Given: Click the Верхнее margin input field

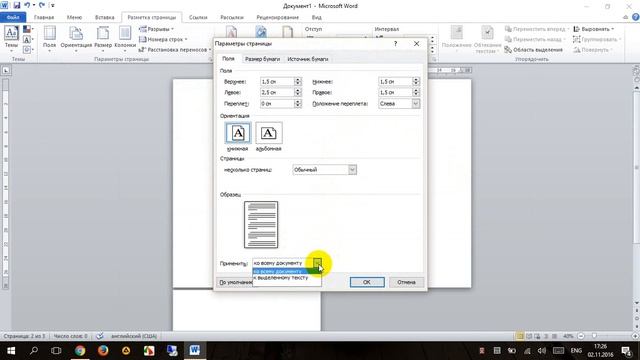Looking at the screenshot, I should pyautogui.click(x=277, y=82).
